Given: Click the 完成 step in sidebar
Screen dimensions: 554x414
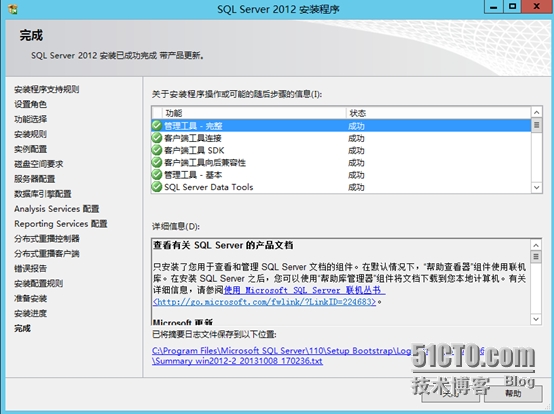Looking at the screenshot, I should click(x=22, y=328).
